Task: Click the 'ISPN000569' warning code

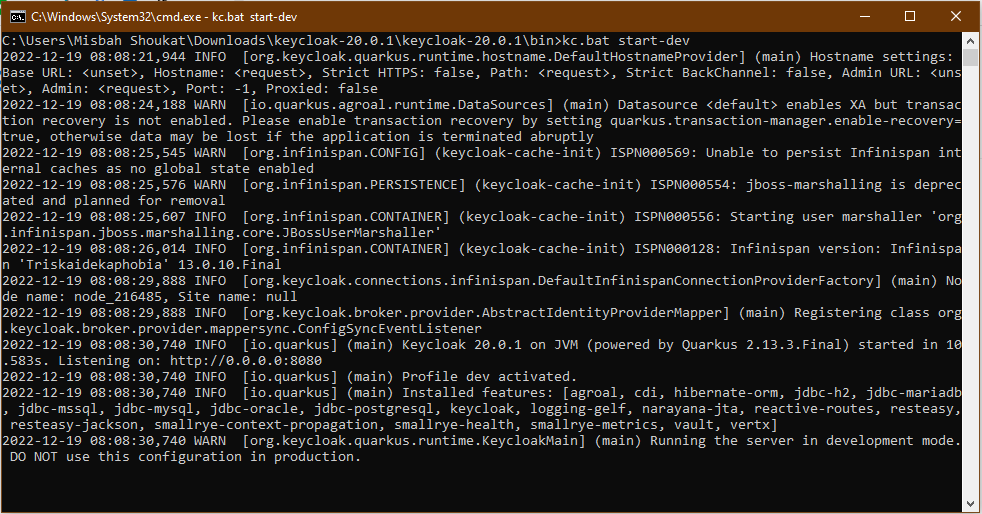Action: tap(649, 153)
